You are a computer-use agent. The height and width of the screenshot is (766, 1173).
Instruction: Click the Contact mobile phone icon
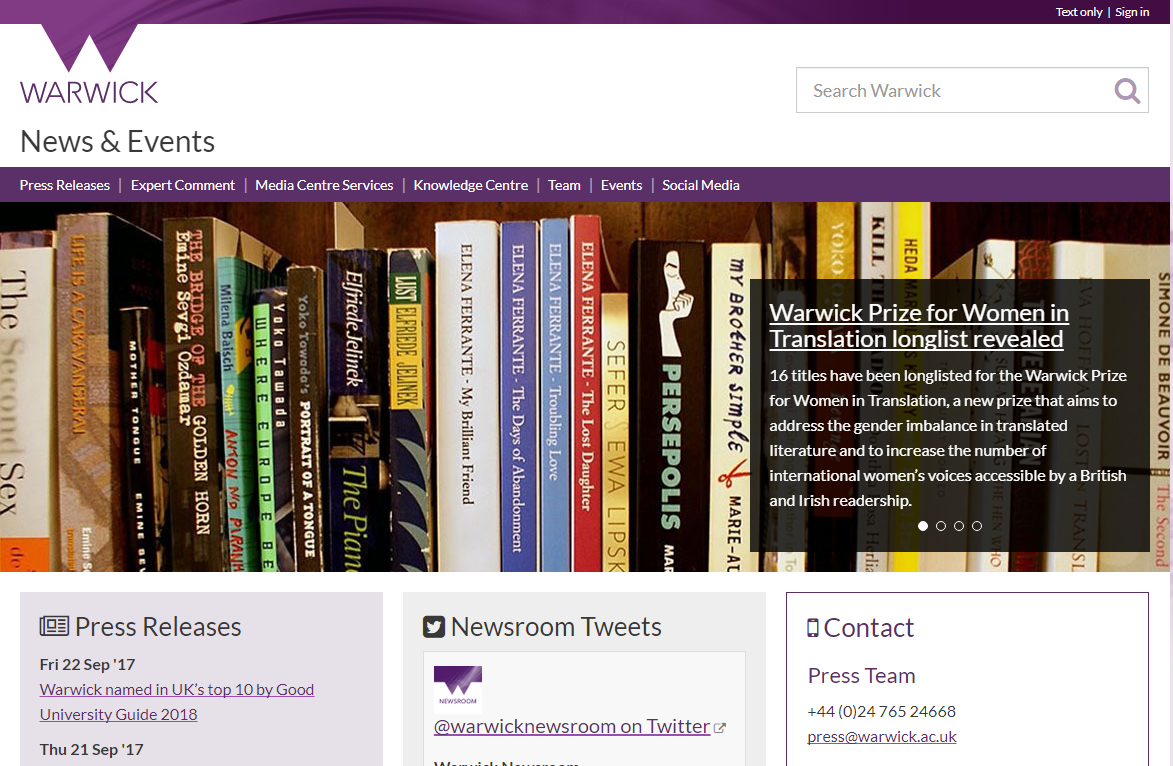click(813, 628)
